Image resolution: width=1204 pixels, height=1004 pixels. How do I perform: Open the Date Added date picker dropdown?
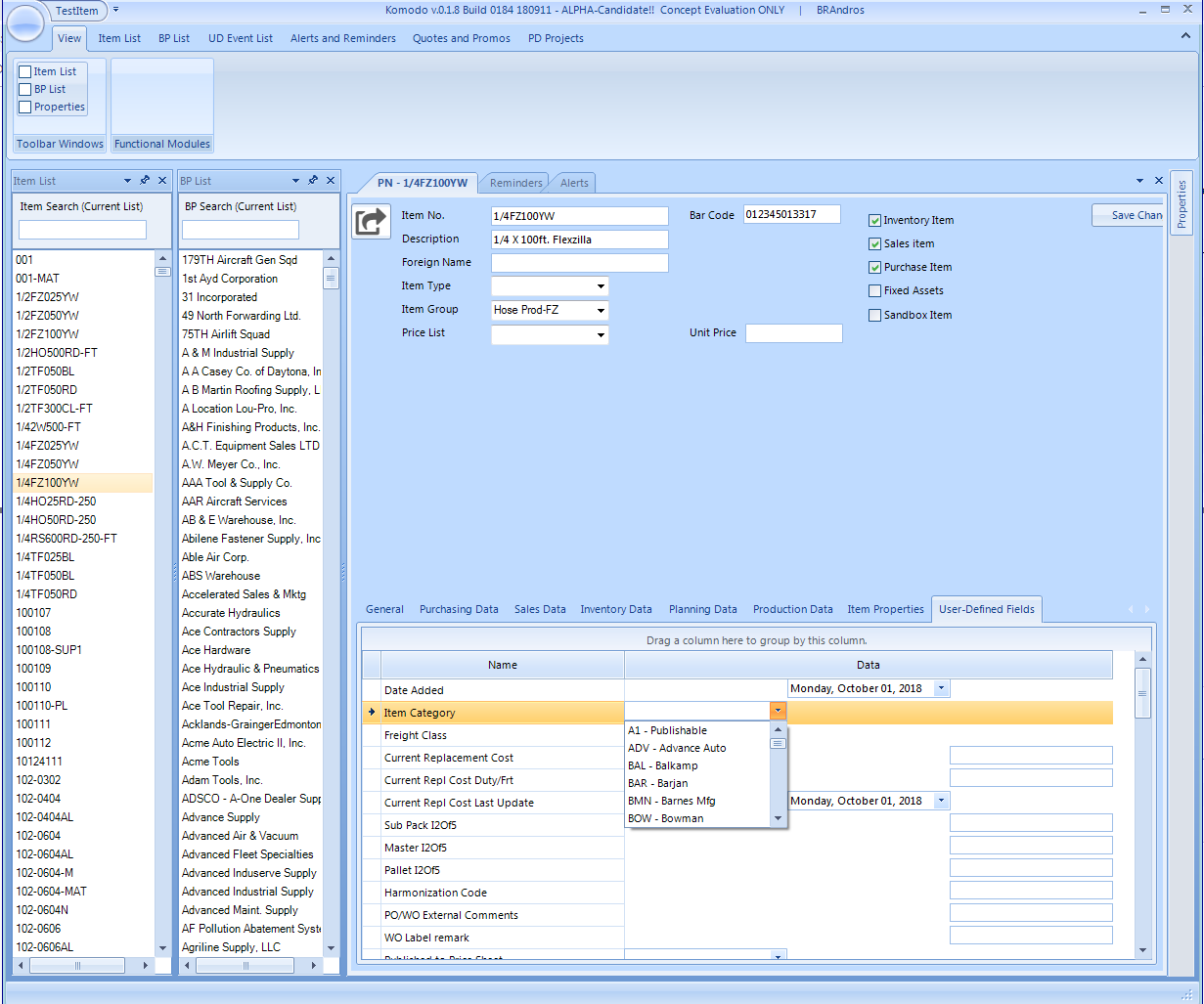coord(941,689)
